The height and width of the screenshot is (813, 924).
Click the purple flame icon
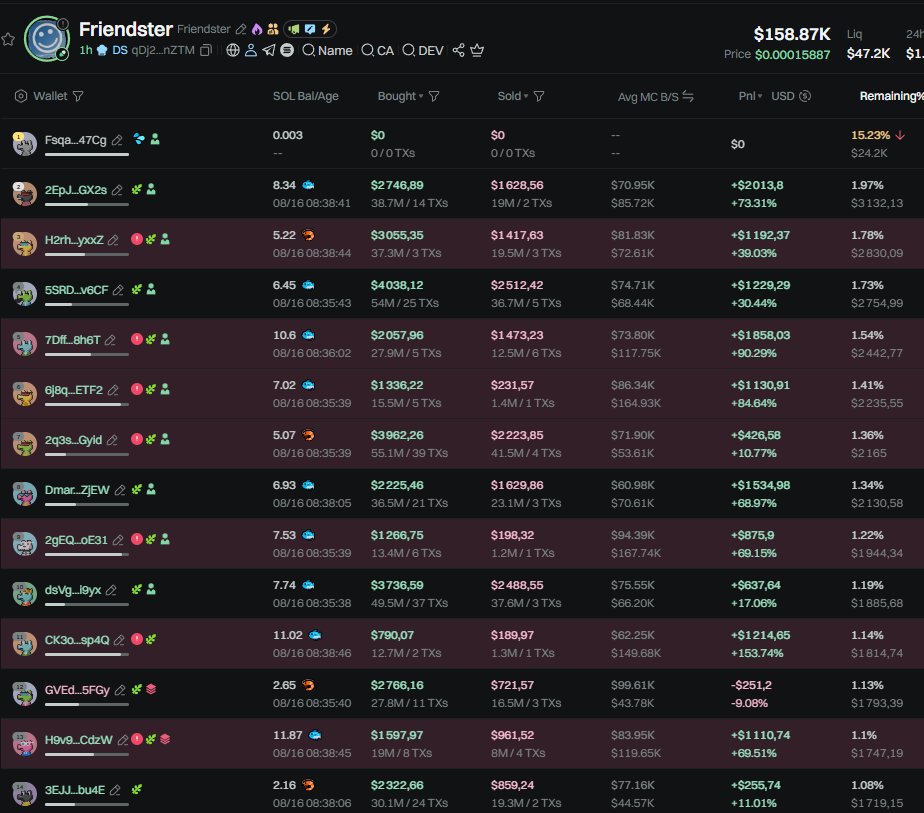256,29
